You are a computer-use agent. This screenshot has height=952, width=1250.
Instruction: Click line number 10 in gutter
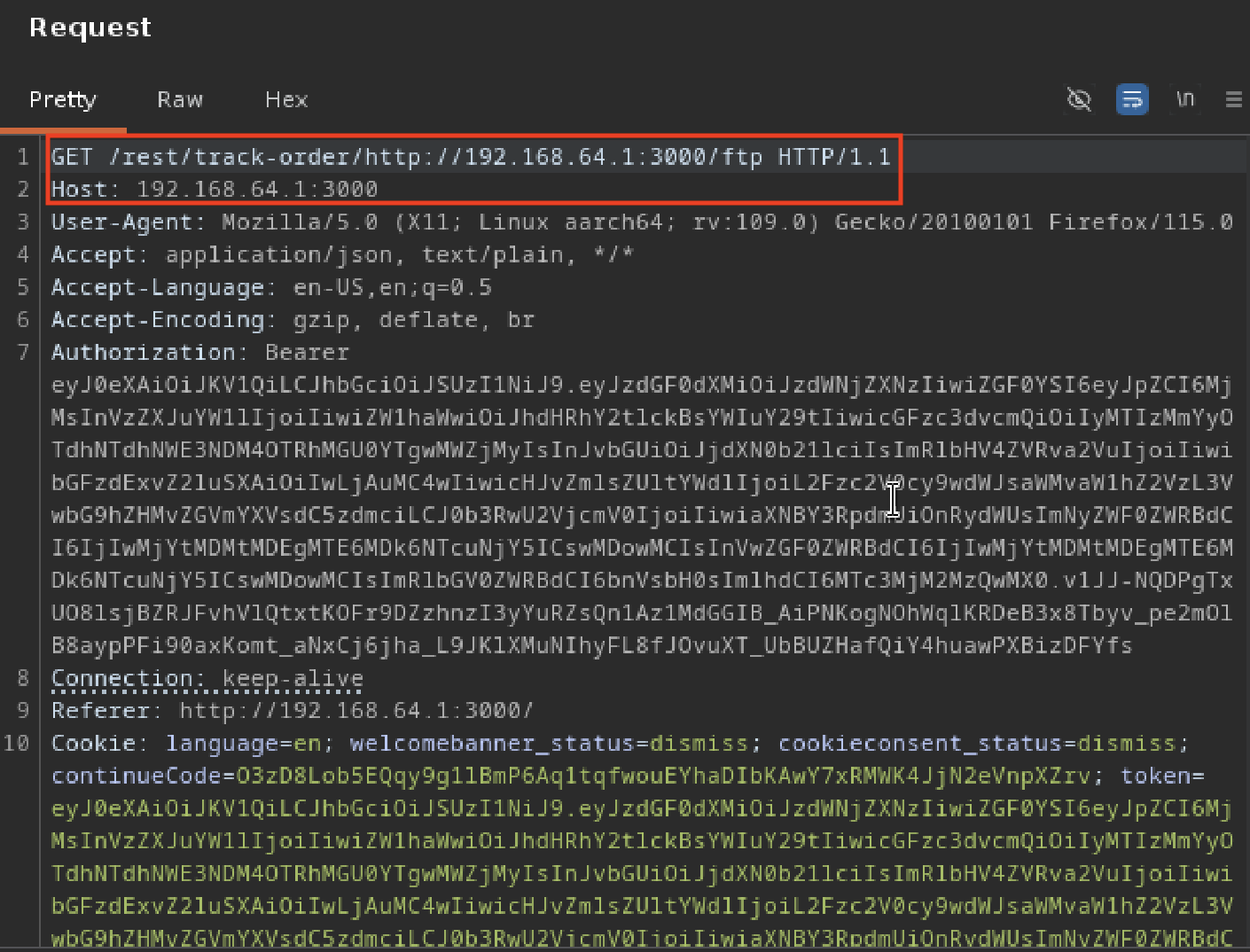pyautogui.click(x=17, y=743)
